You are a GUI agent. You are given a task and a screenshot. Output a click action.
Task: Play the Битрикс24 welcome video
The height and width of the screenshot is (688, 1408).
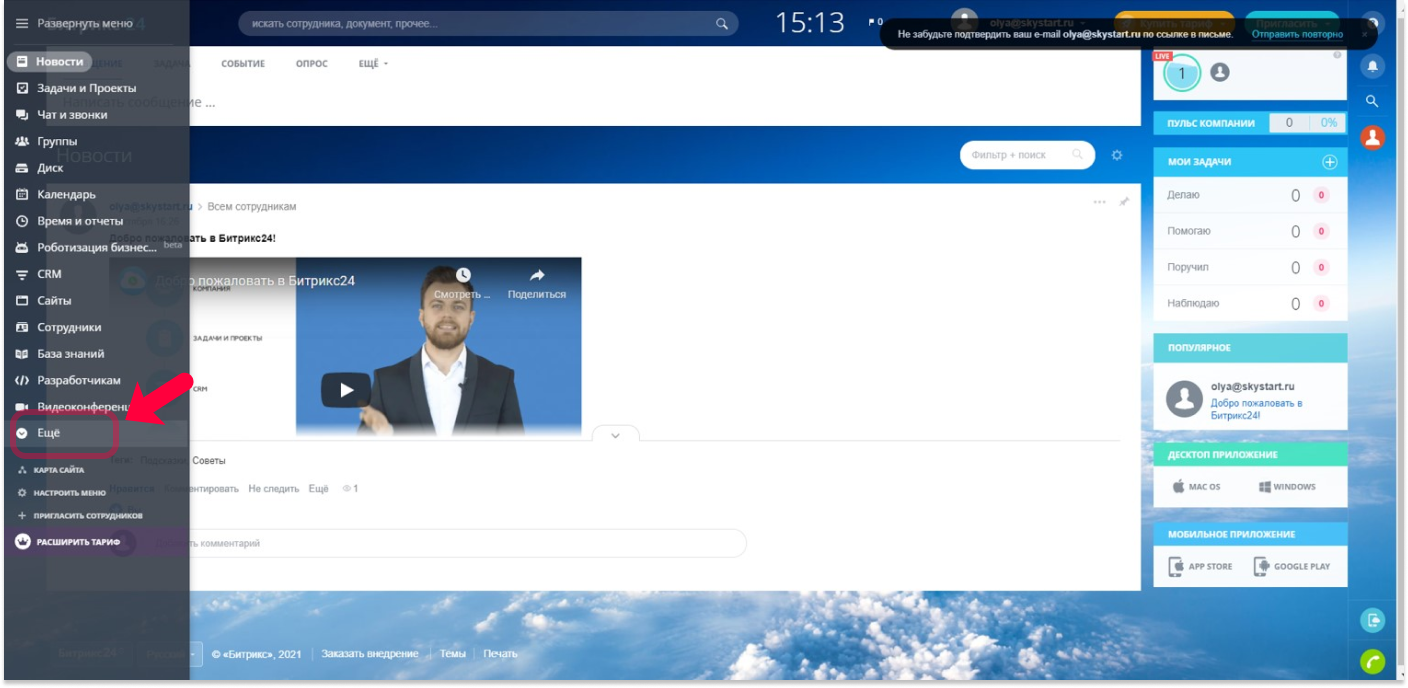tap(346, 390)
